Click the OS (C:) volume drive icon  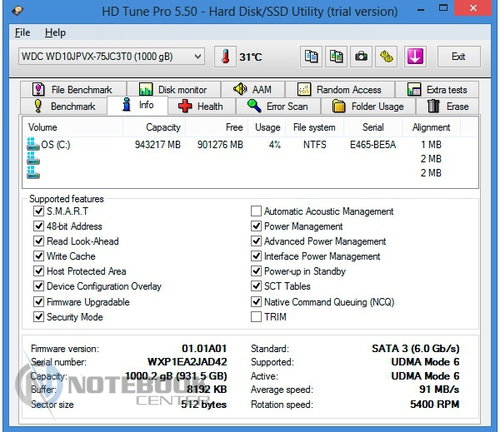[33, 144]
